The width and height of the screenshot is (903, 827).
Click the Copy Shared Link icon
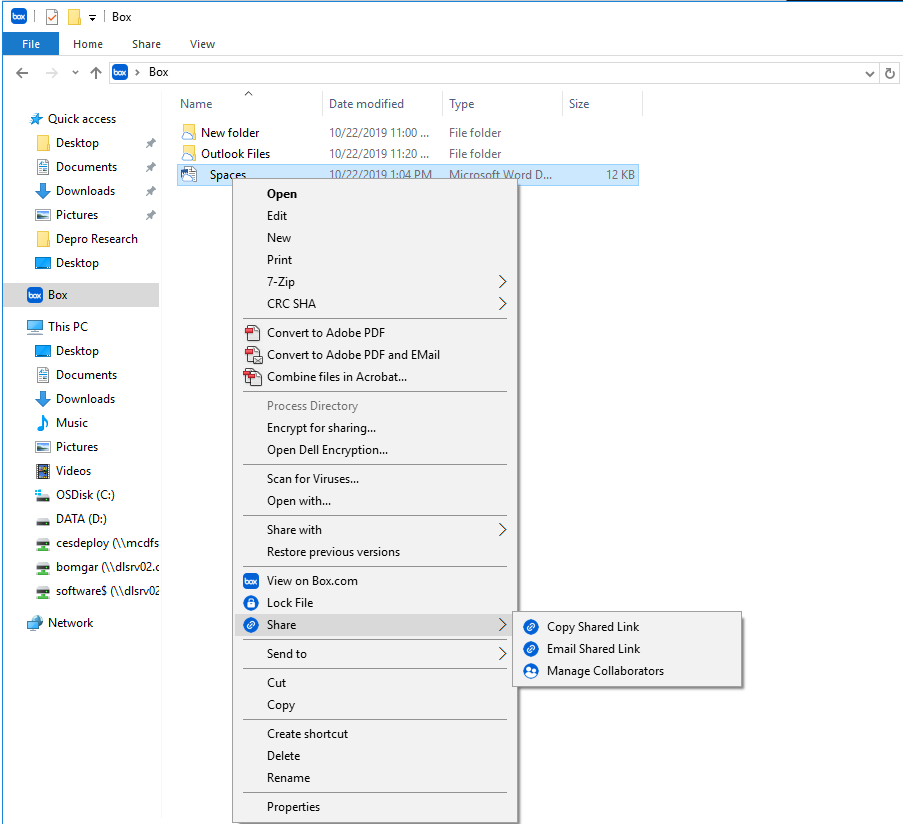pyautogui.click(x=531, y=627)
